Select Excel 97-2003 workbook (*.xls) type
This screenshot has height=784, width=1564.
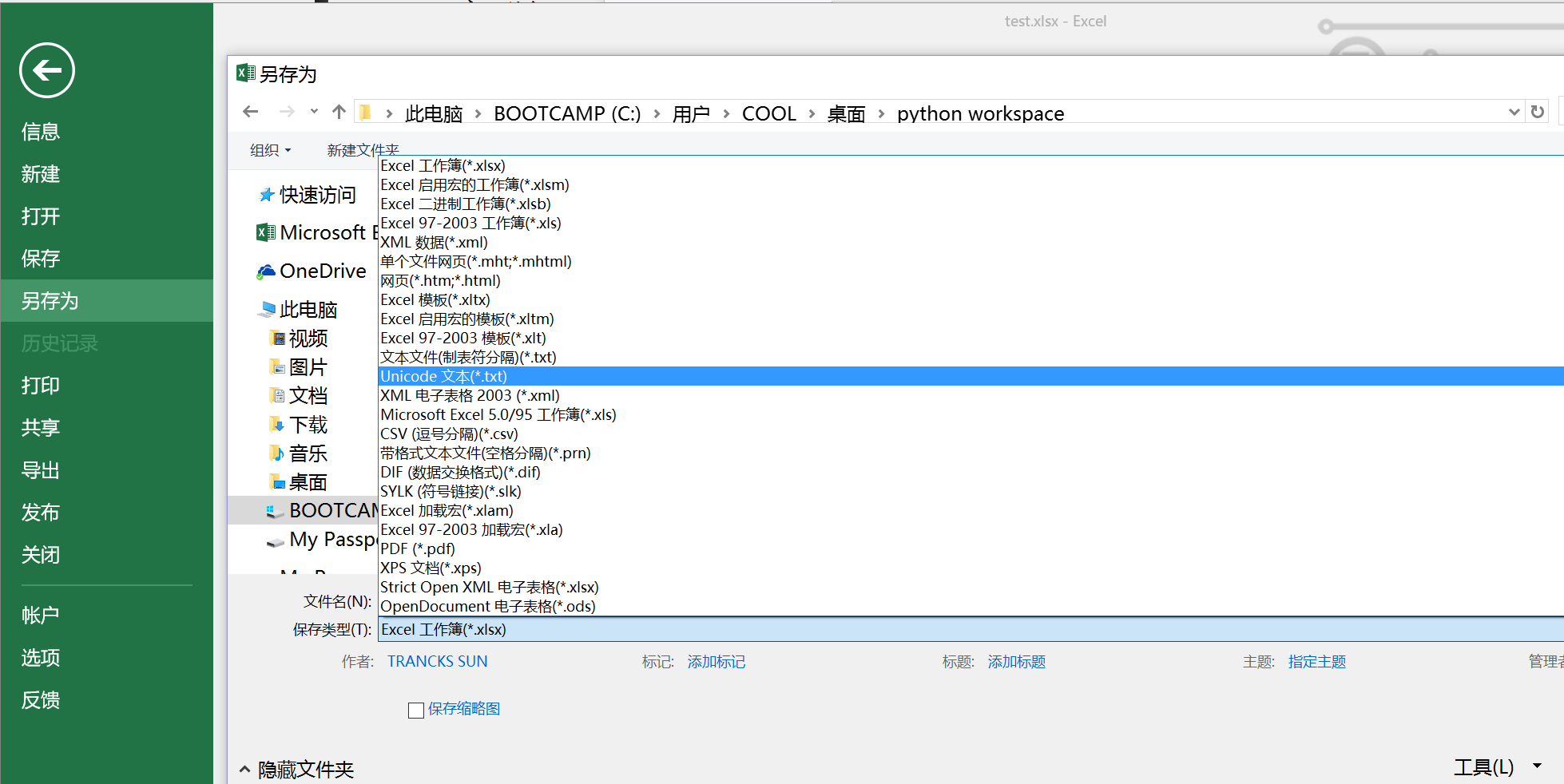(971, 223)
